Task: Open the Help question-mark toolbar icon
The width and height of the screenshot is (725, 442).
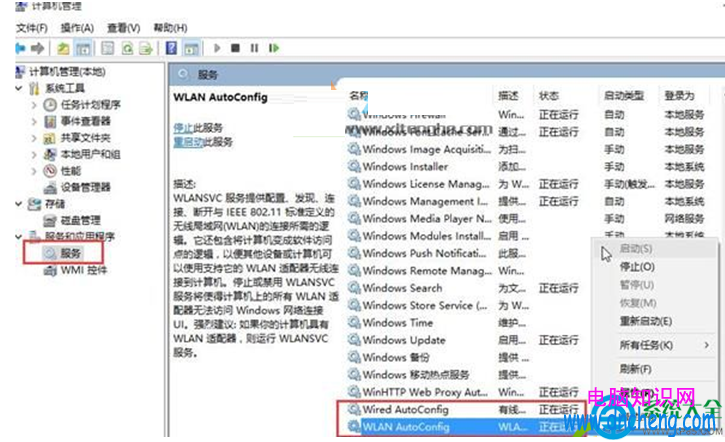Action: (171, 48)
